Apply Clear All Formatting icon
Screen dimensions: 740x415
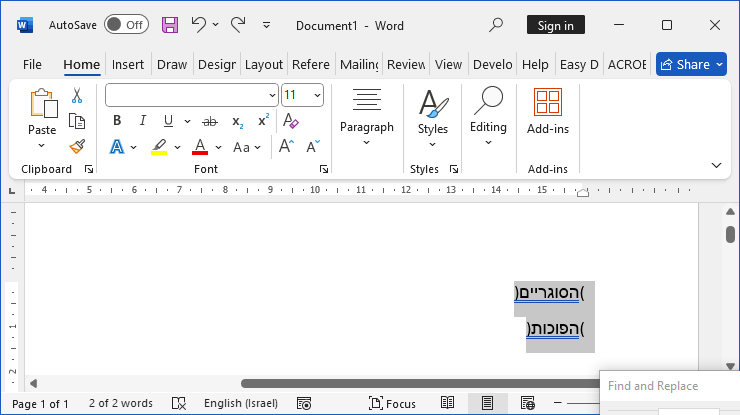[x=291, y=121]
